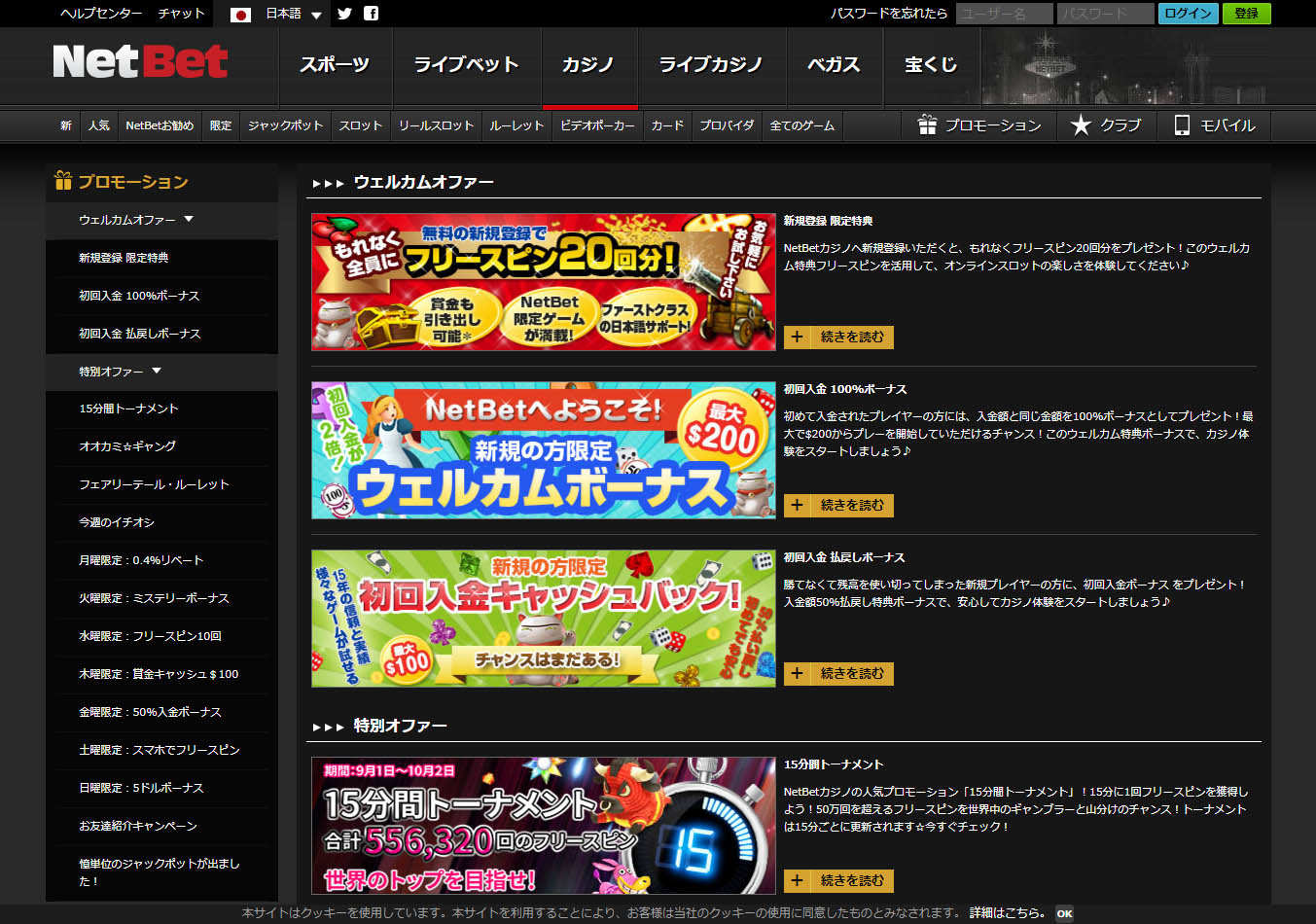
Task: Open sidebar link オオカミ☆ギャング
Action: [x=127, y=446]
